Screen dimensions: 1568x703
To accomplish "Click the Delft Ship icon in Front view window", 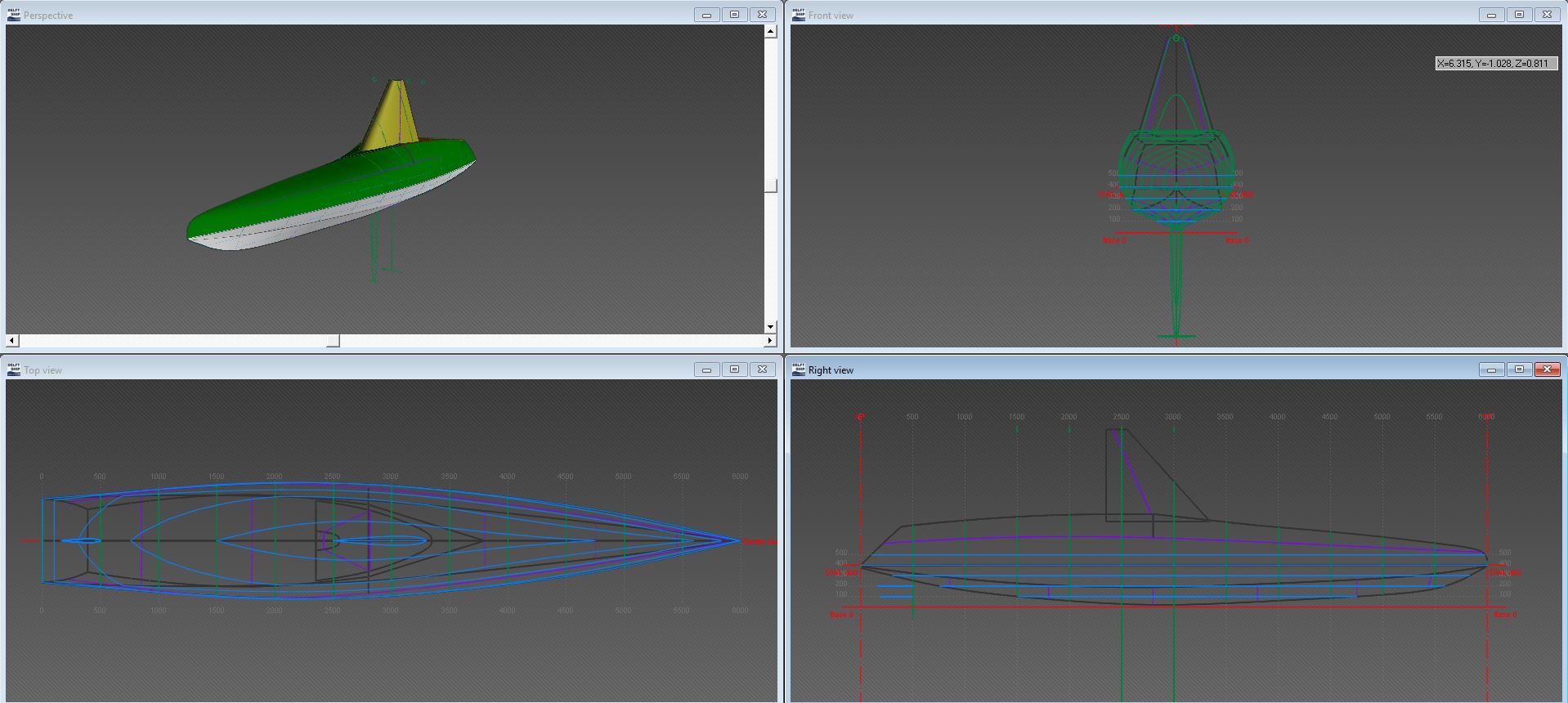I will [799, 15].
